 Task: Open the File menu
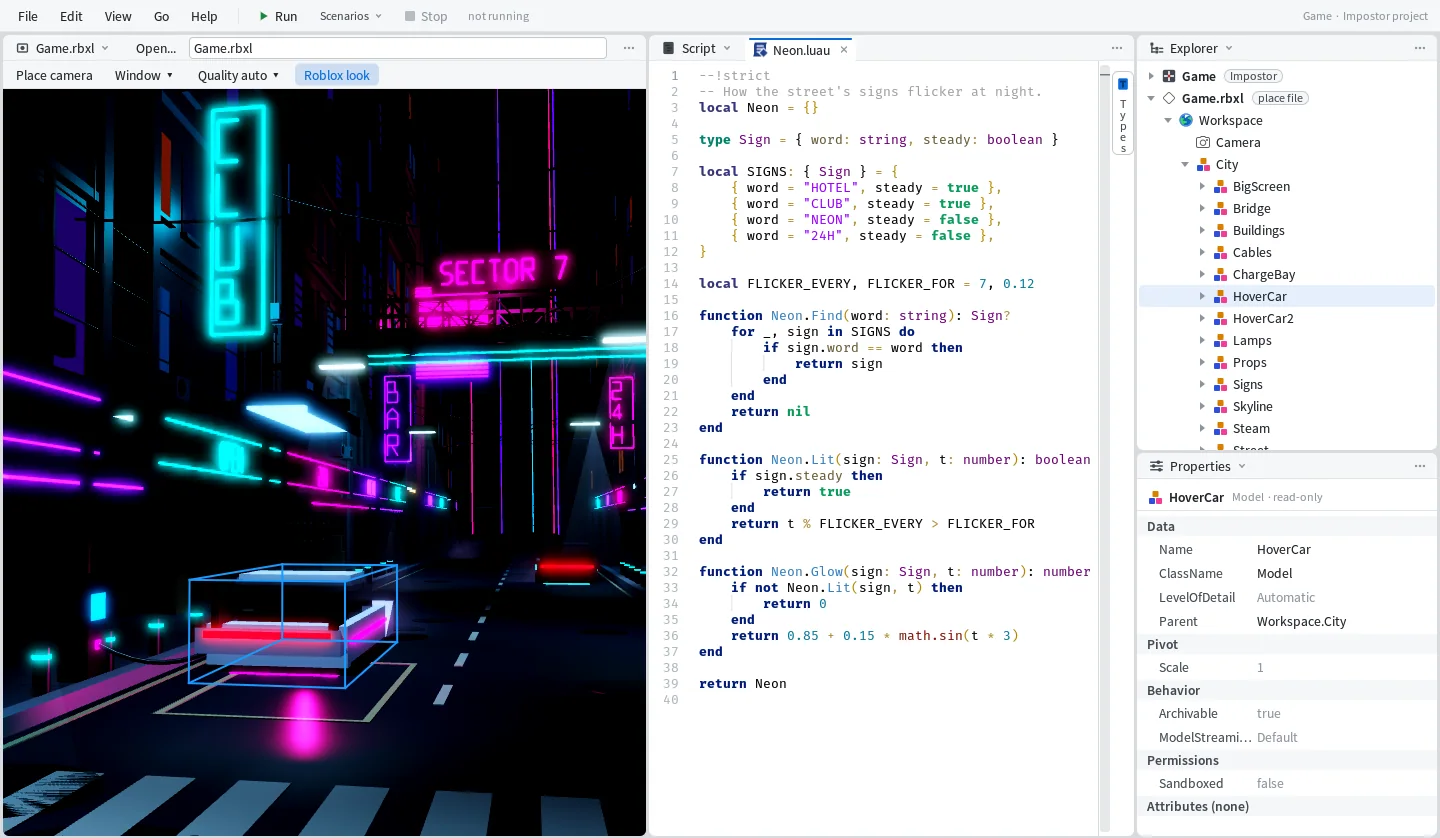tap(28, 16)
